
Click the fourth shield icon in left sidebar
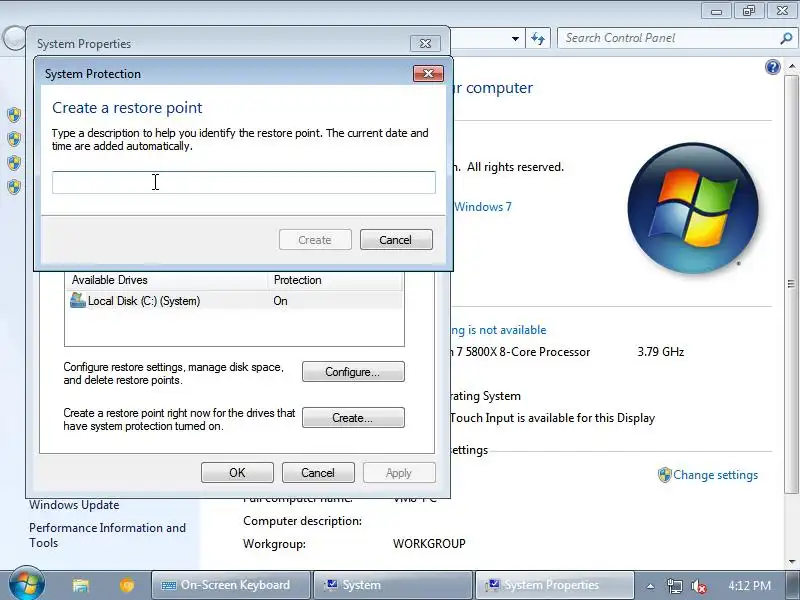(x=14, y=187)
